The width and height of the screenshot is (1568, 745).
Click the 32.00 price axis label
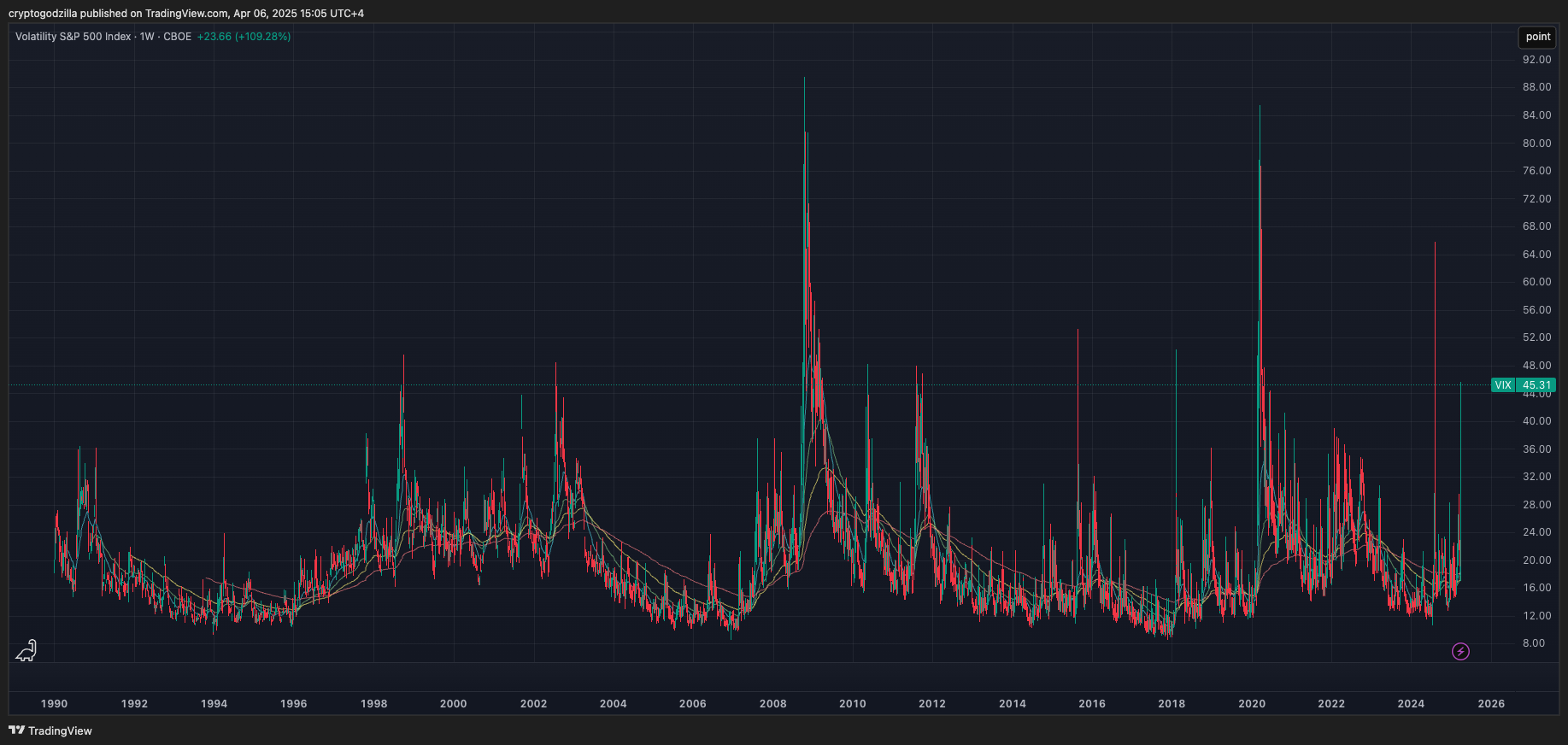tap(1536, 477)
